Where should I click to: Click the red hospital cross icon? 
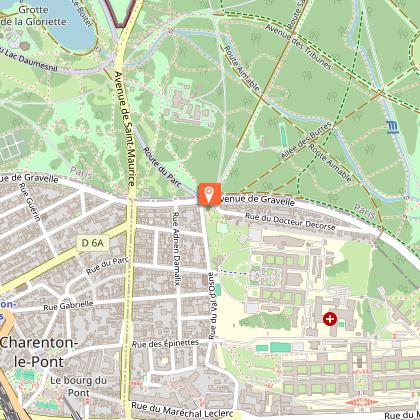(x=330, y=319)
